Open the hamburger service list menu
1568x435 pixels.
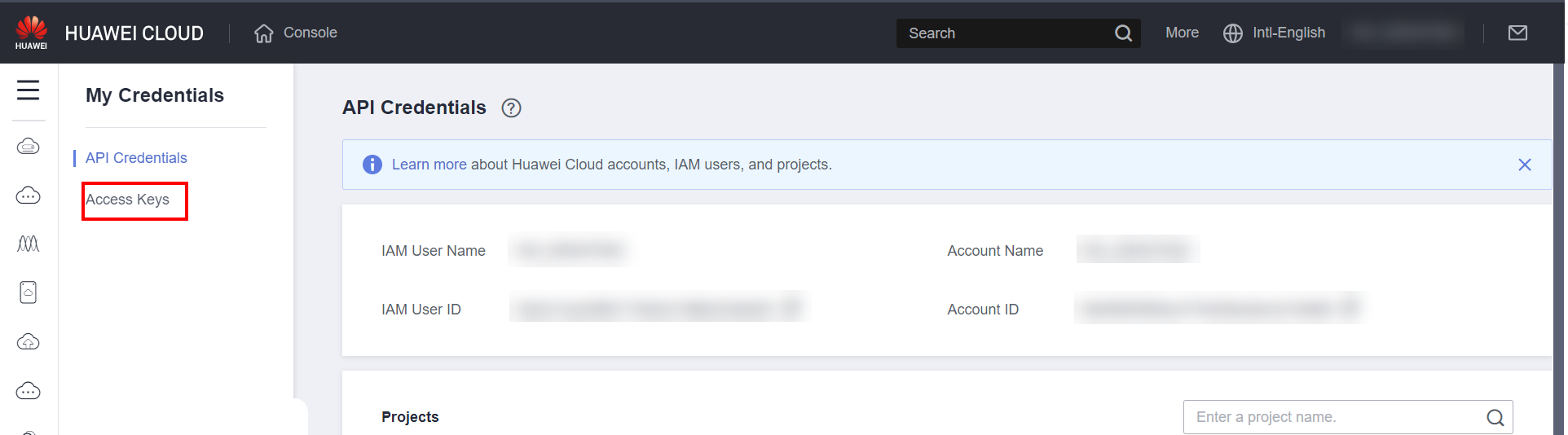click(x=28, y=90)
